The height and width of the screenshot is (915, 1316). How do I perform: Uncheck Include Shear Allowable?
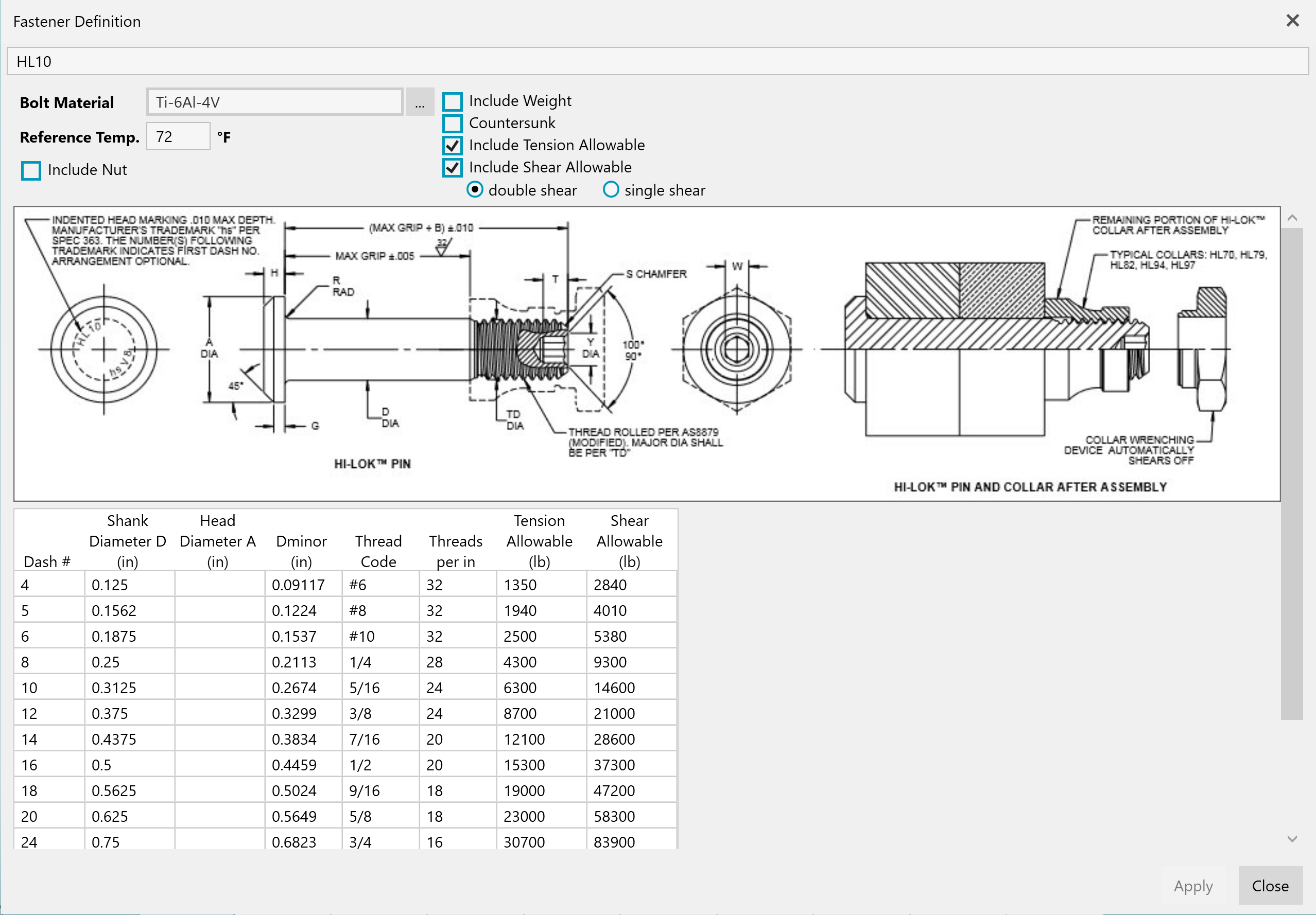[452, 167]
